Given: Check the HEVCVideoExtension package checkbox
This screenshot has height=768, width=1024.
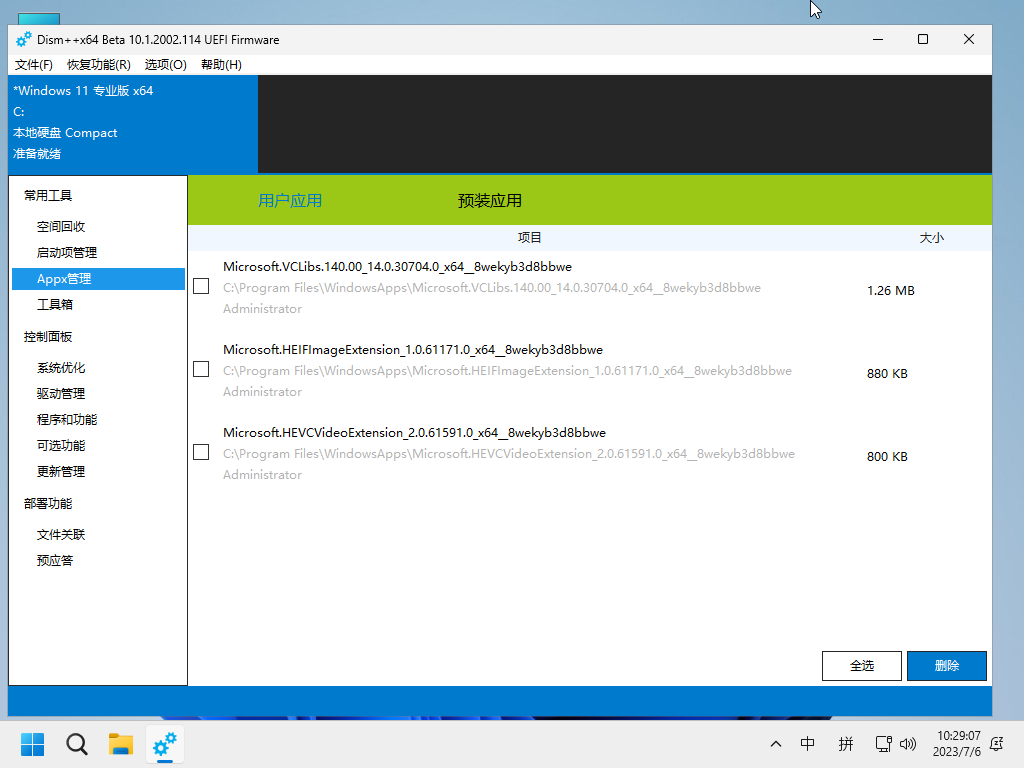Looking at the screenshot, I should coord(201,453).
